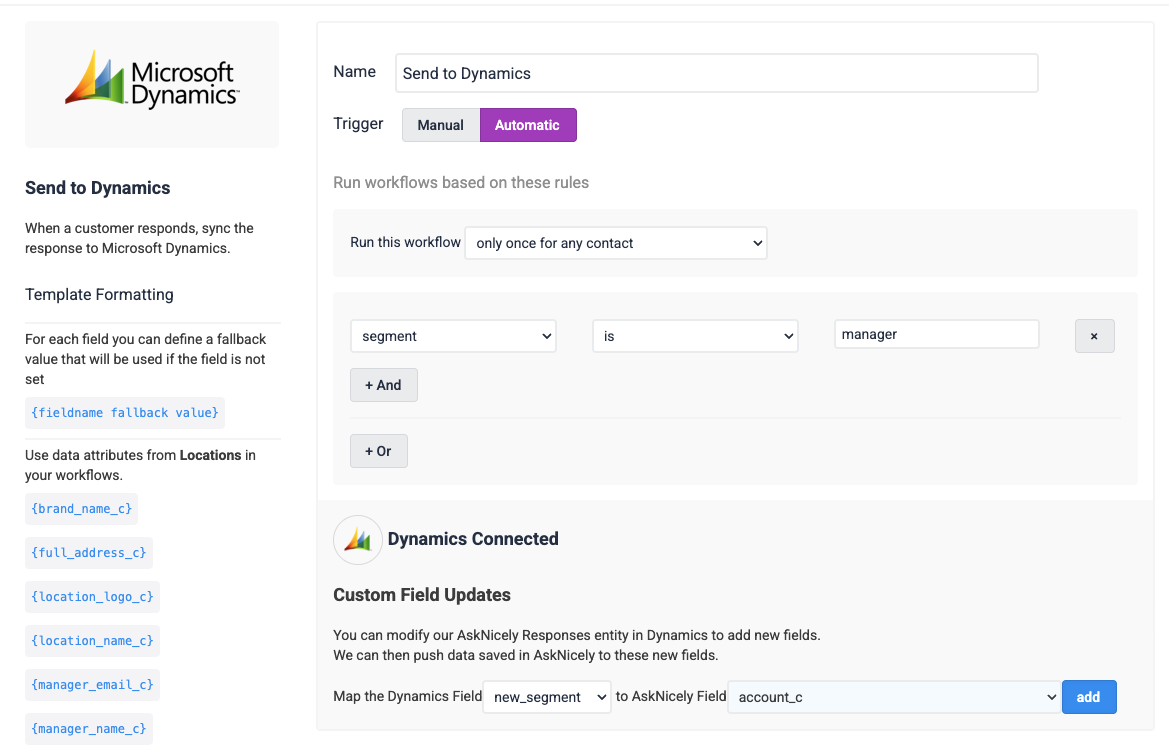Click the blue add button
Image resolution: width=1169 pixels, height=746 pixels.
coord(1088,697)
